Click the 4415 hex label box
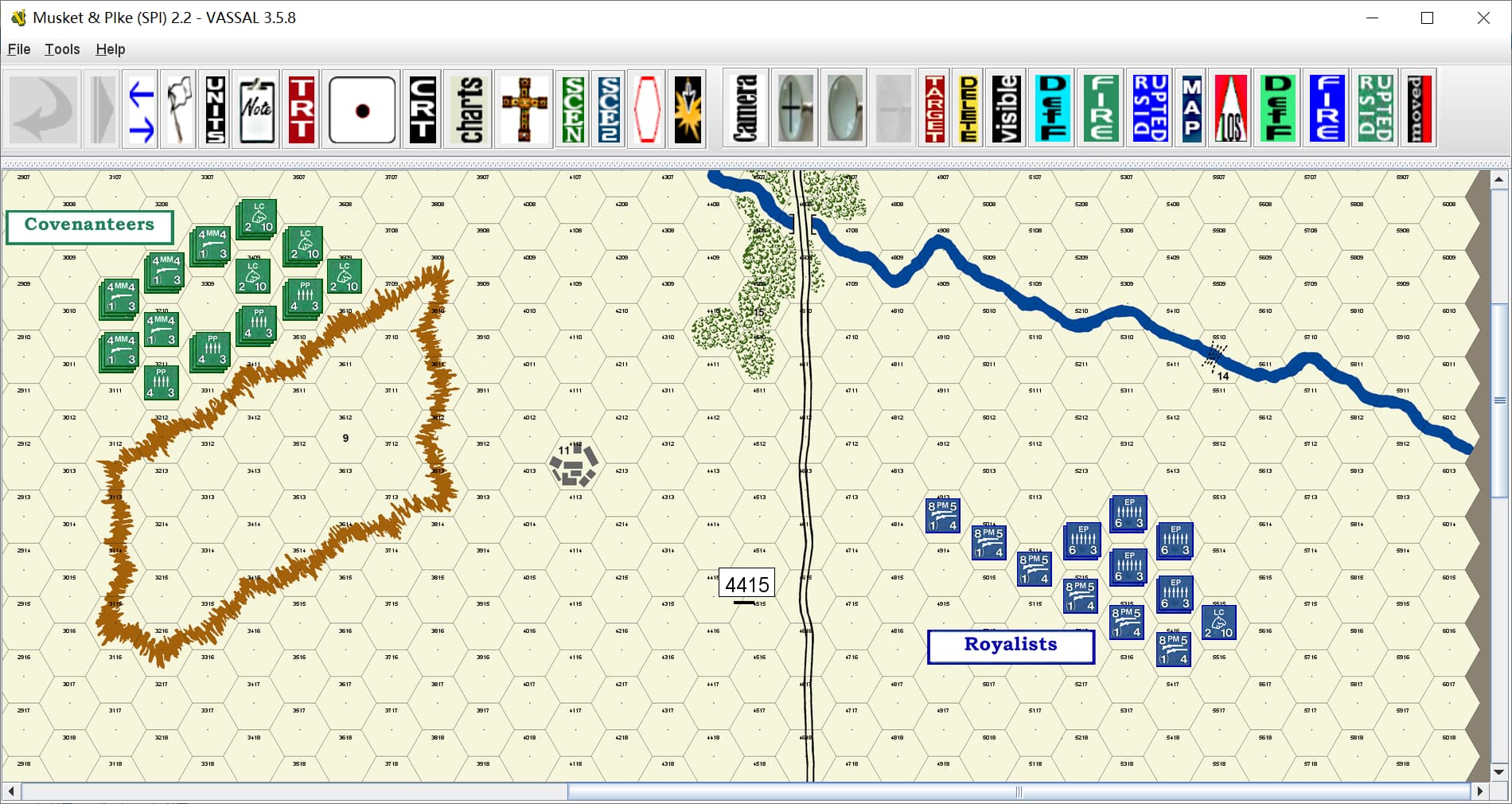This screenshot has height=804, width=1512. [746, 583]
